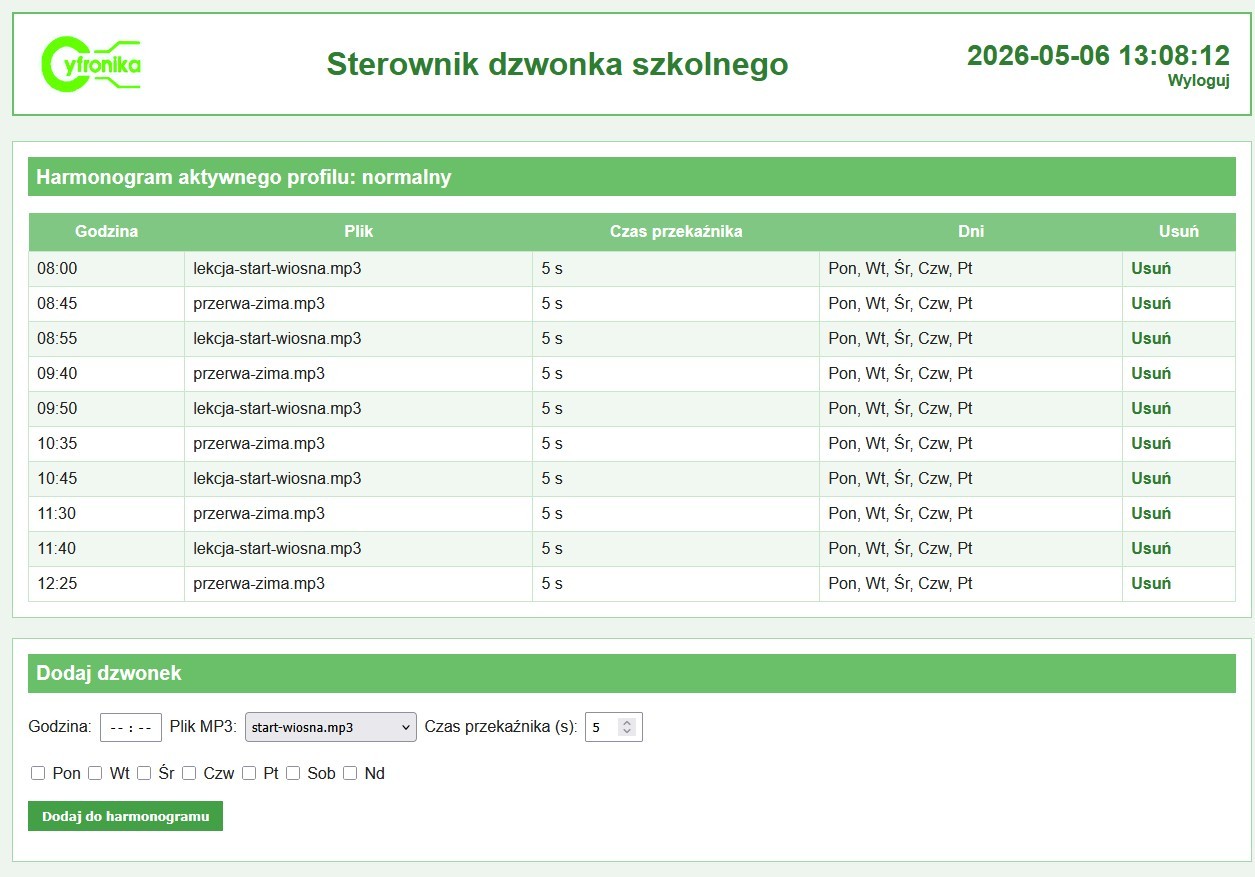Viewport: 1255px width, 877px height.
Task: Enable the Śr day checkbox
Action: (x=144, y=773)
